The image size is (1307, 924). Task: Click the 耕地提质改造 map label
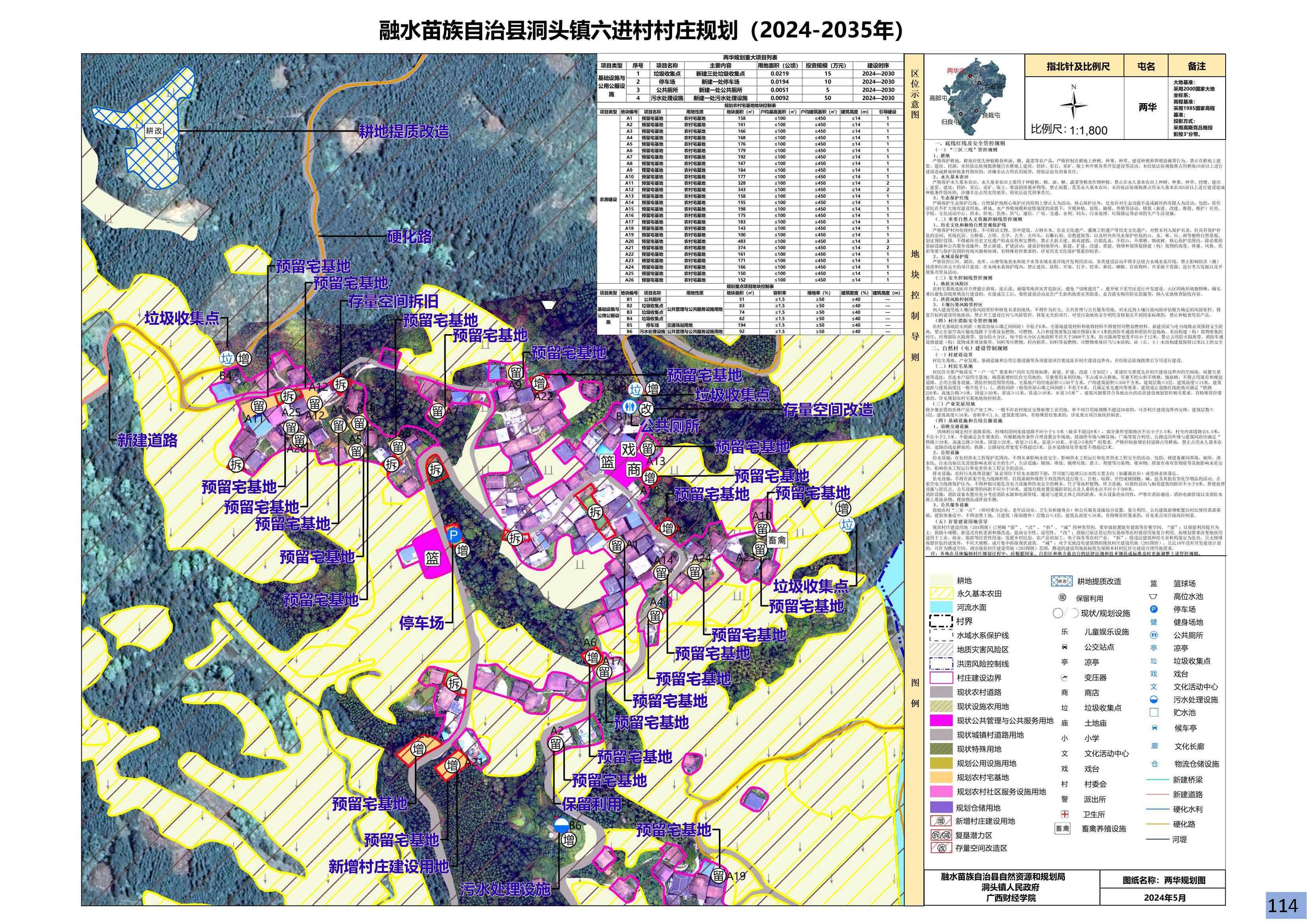point(404,132)
